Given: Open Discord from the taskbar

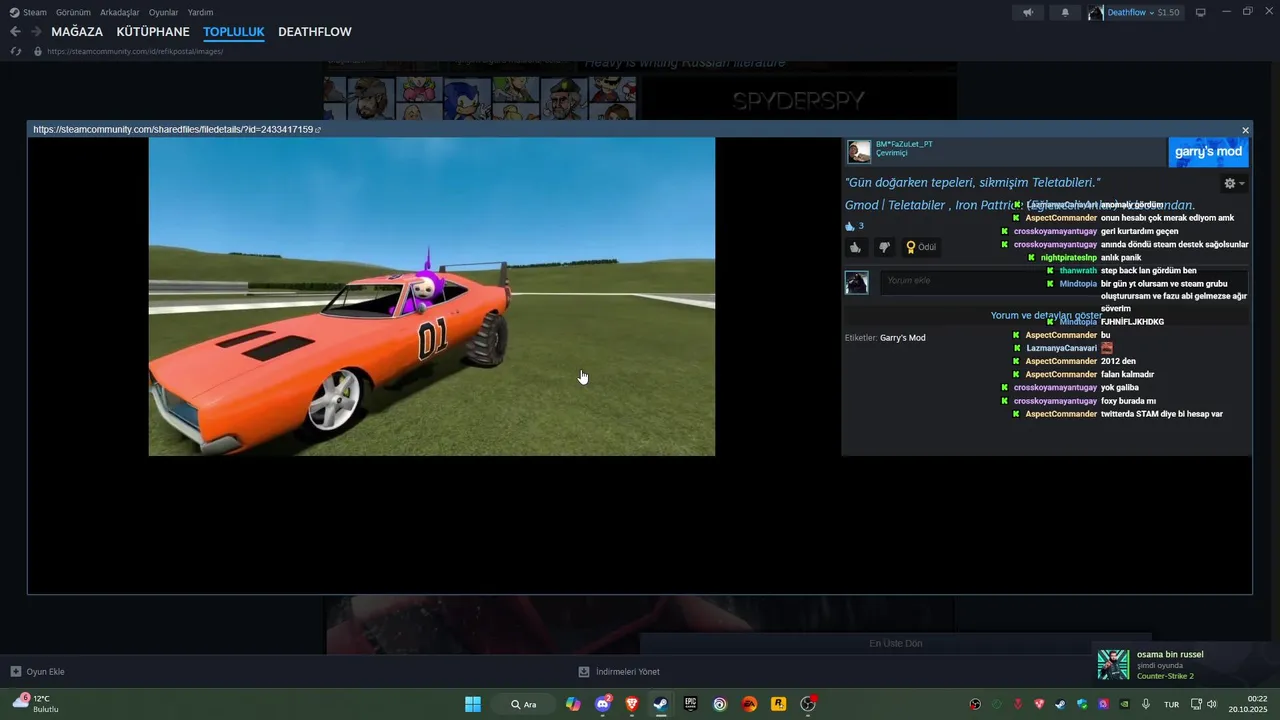Looking at the screenshot, I should click(603, 704).
